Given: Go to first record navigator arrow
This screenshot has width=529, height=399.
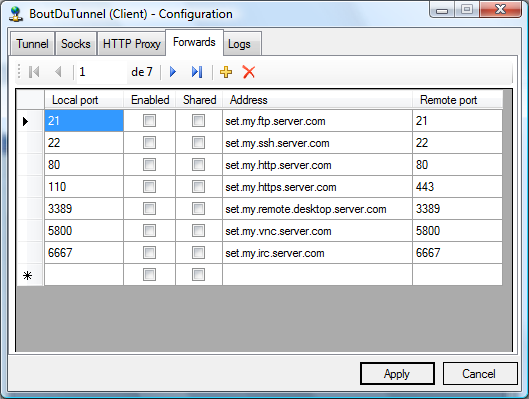Looking at the screenshot, I should click(x=34, y=72).
